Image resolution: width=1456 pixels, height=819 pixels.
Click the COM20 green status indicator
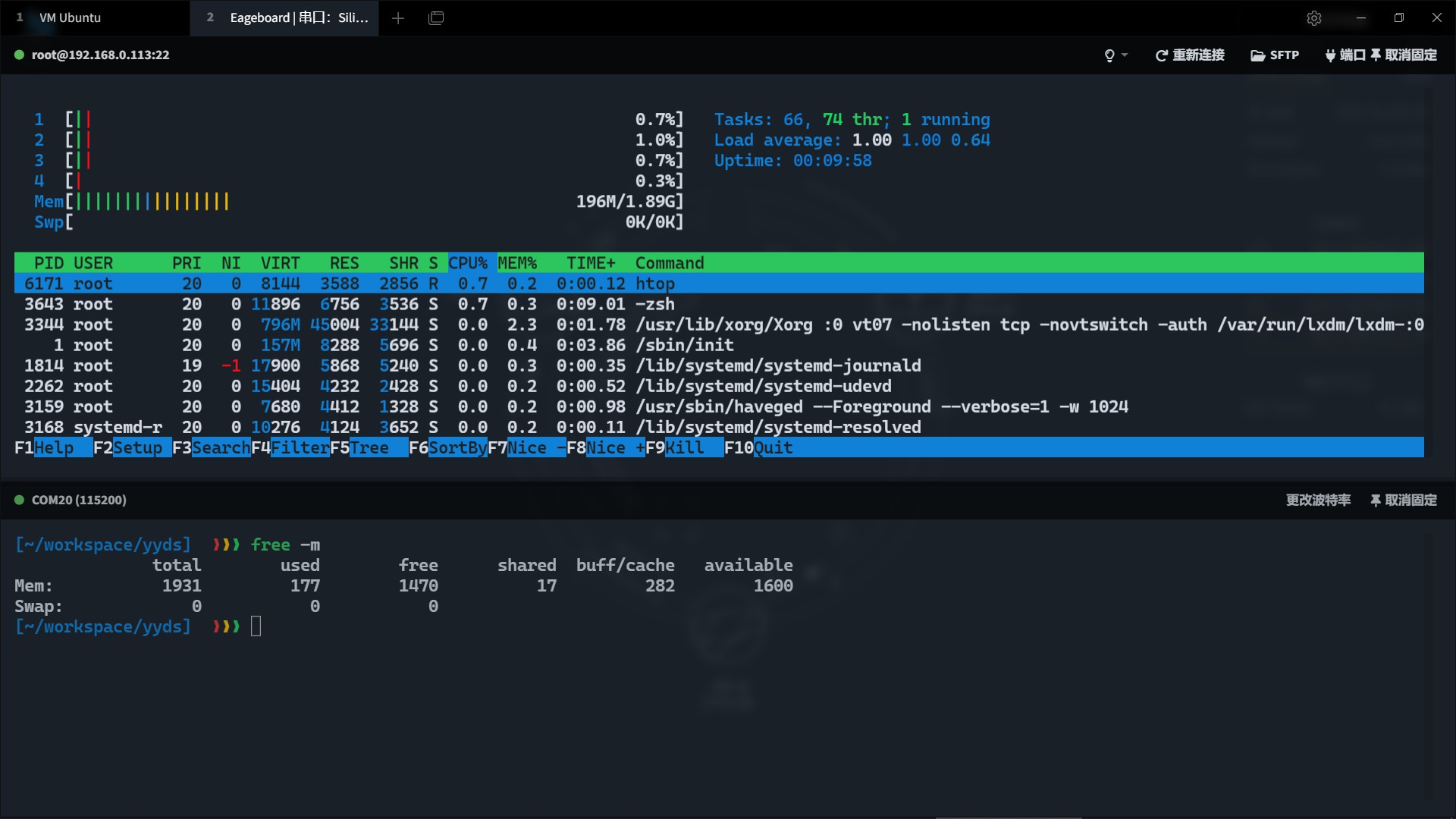coord(20,500)
